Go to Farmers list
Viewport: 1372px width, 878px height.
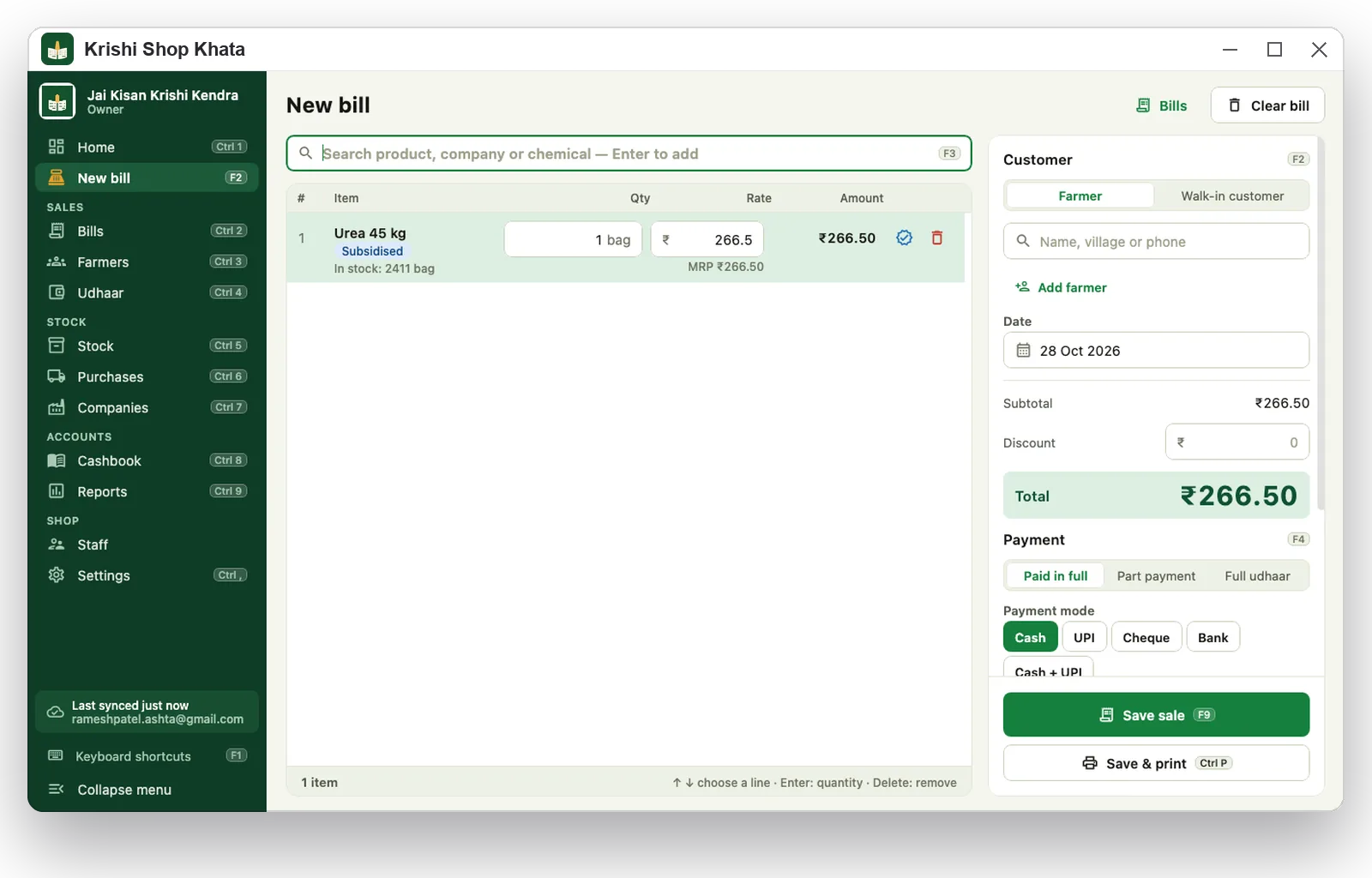pos(147,262)
